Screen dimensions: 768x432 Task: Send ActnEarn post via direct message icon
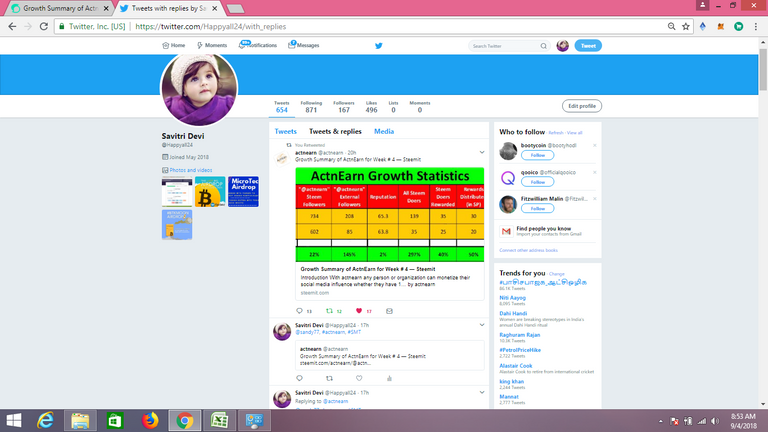389,311
